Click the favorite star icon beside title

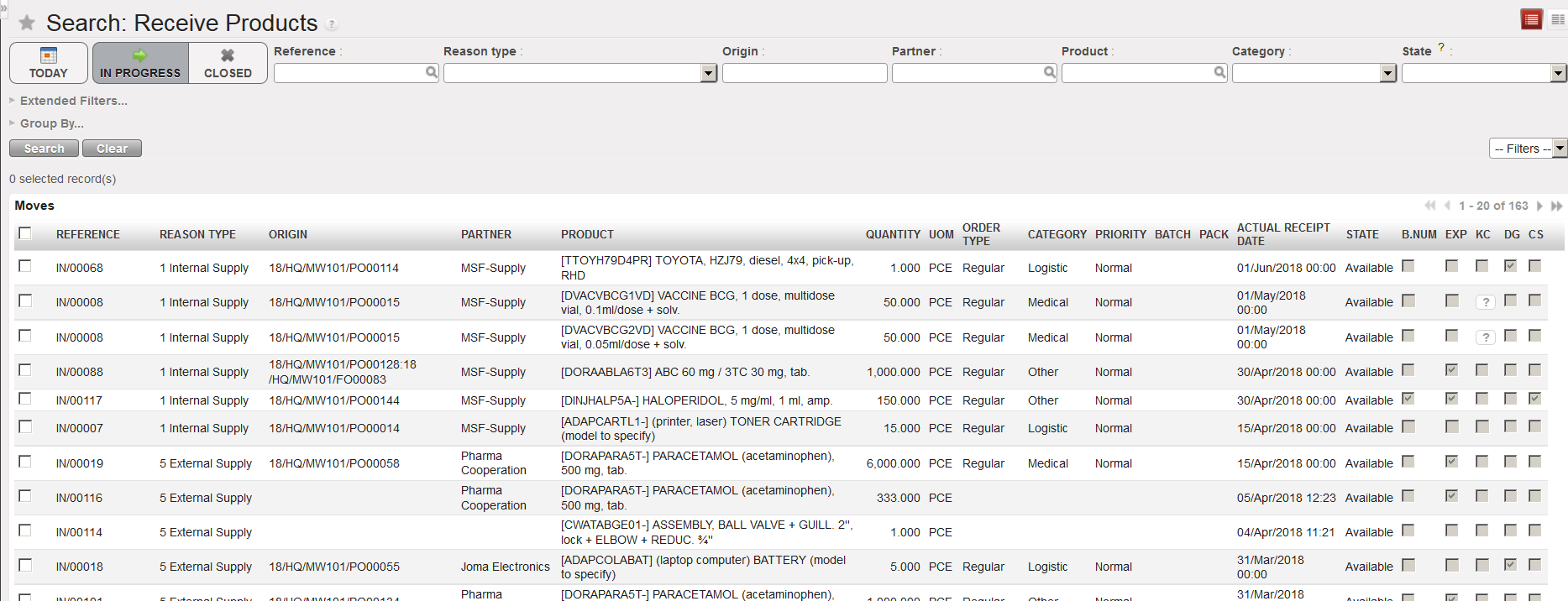click(x=27, y=23)
